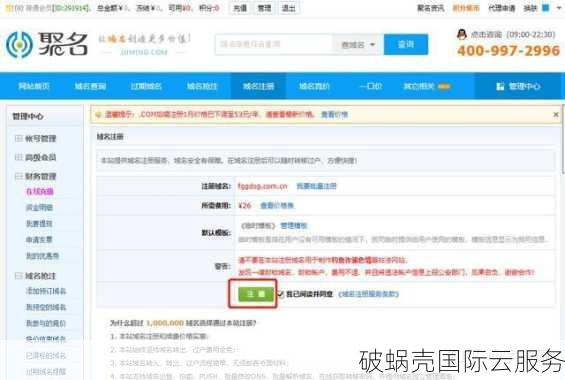Click the 聚名 logo
The image size is (565, 380).
click(47, 44)
